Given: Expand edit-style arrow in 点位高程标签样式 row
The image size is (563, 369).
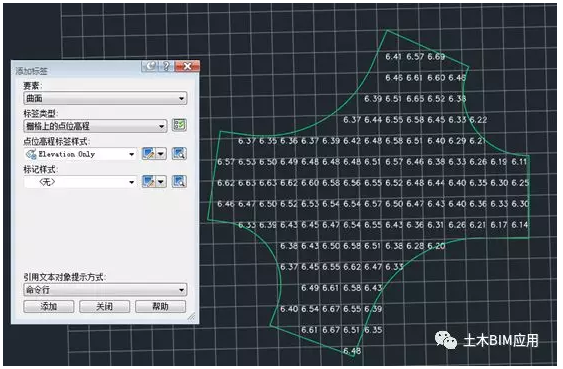Looking at the screenshot, I should tap(161, 154).
